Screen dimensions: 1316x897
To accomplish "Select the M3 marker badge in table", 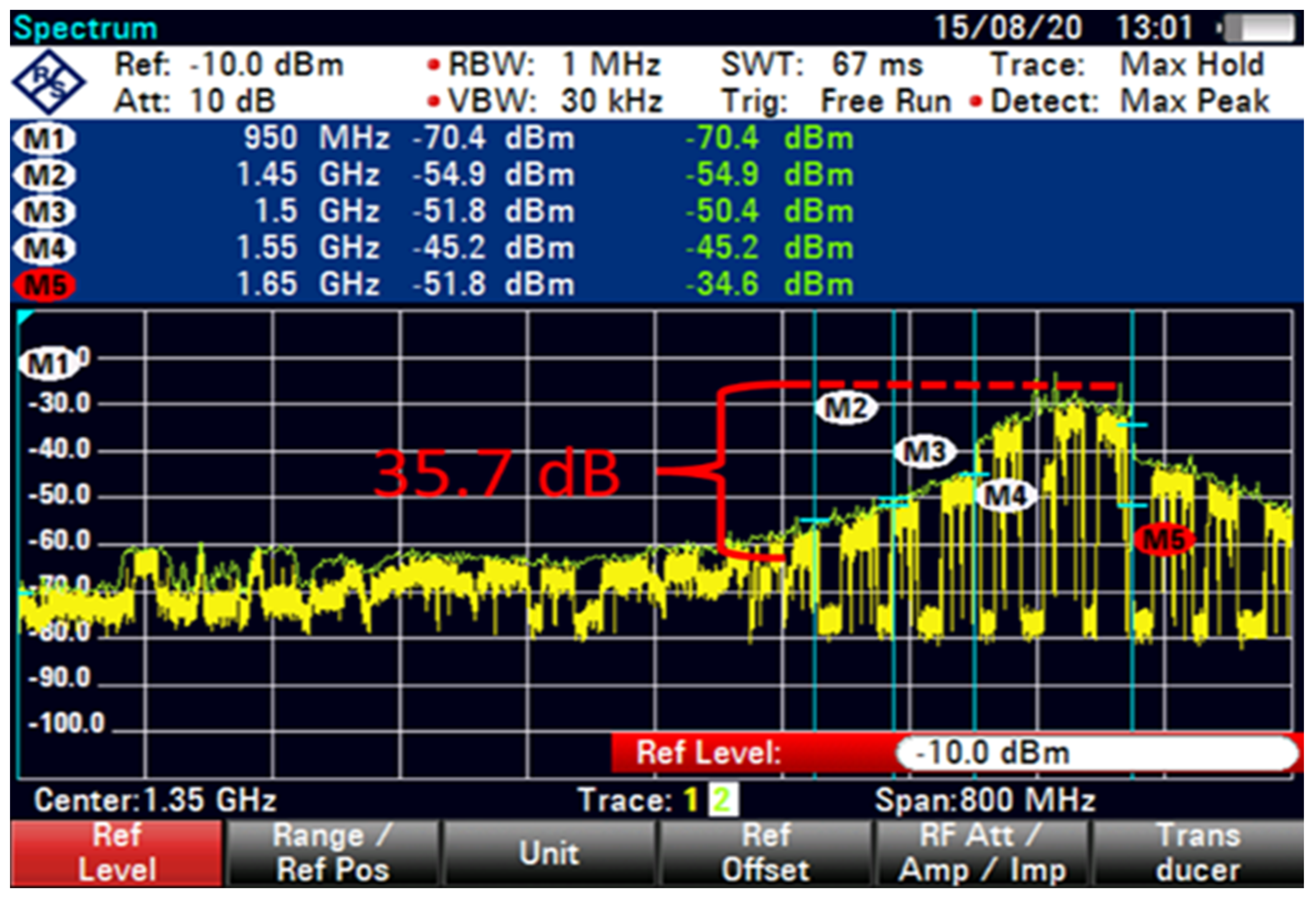I will 44,212.
